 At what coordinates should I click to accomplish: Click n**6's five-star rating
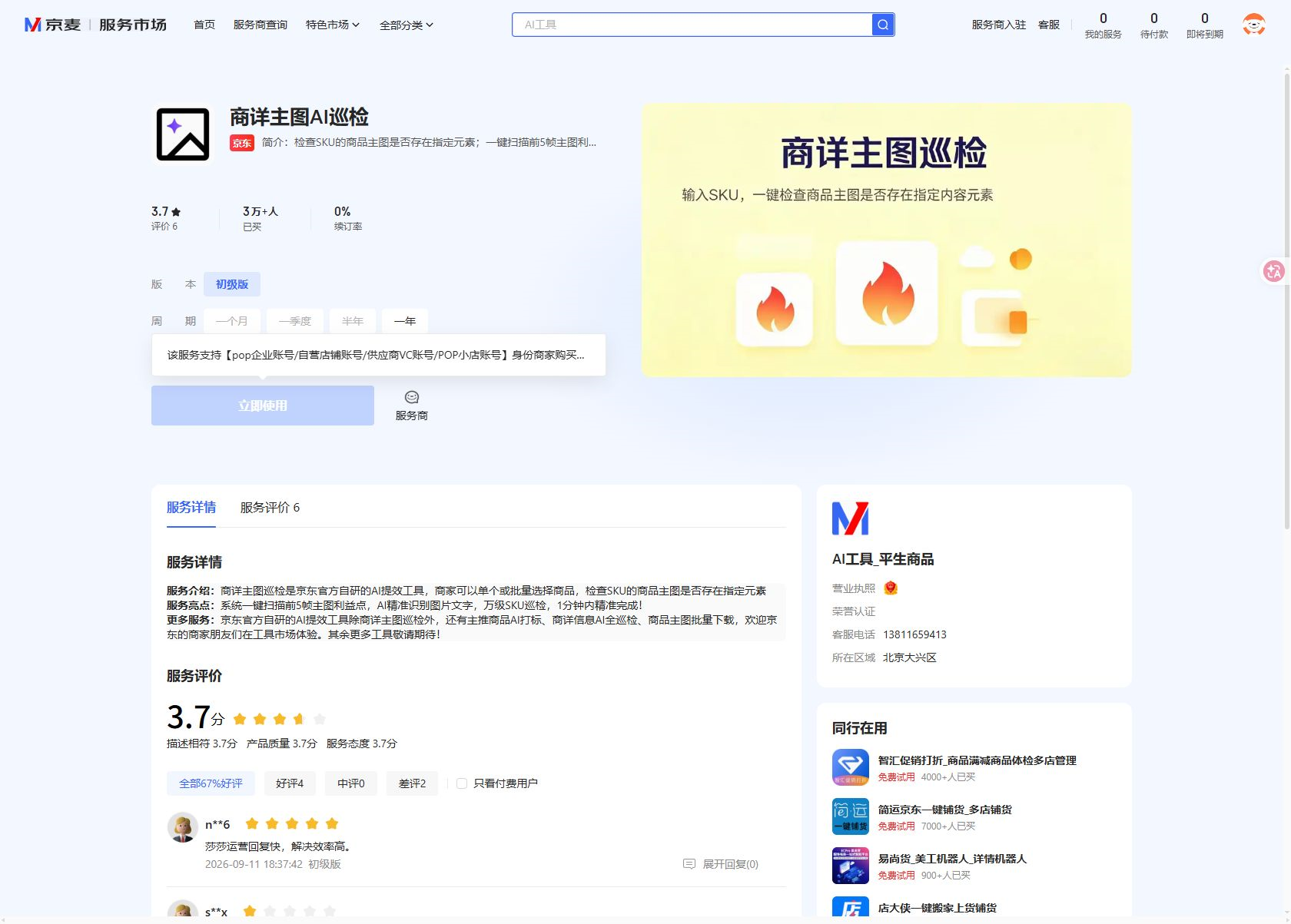pyautogui.click(x=292, y=824)
